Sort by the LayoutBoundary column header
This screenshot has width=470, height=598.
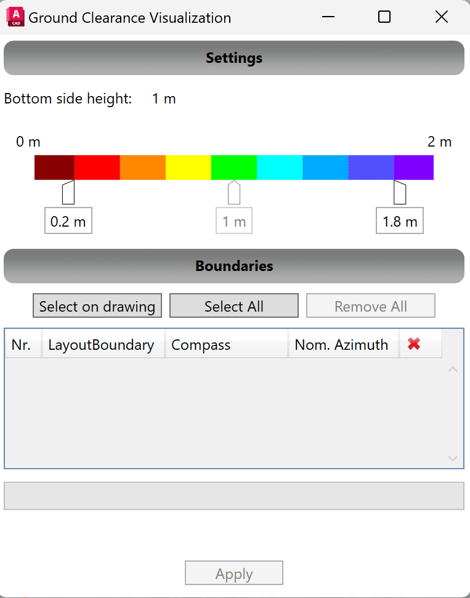point(103,344)
